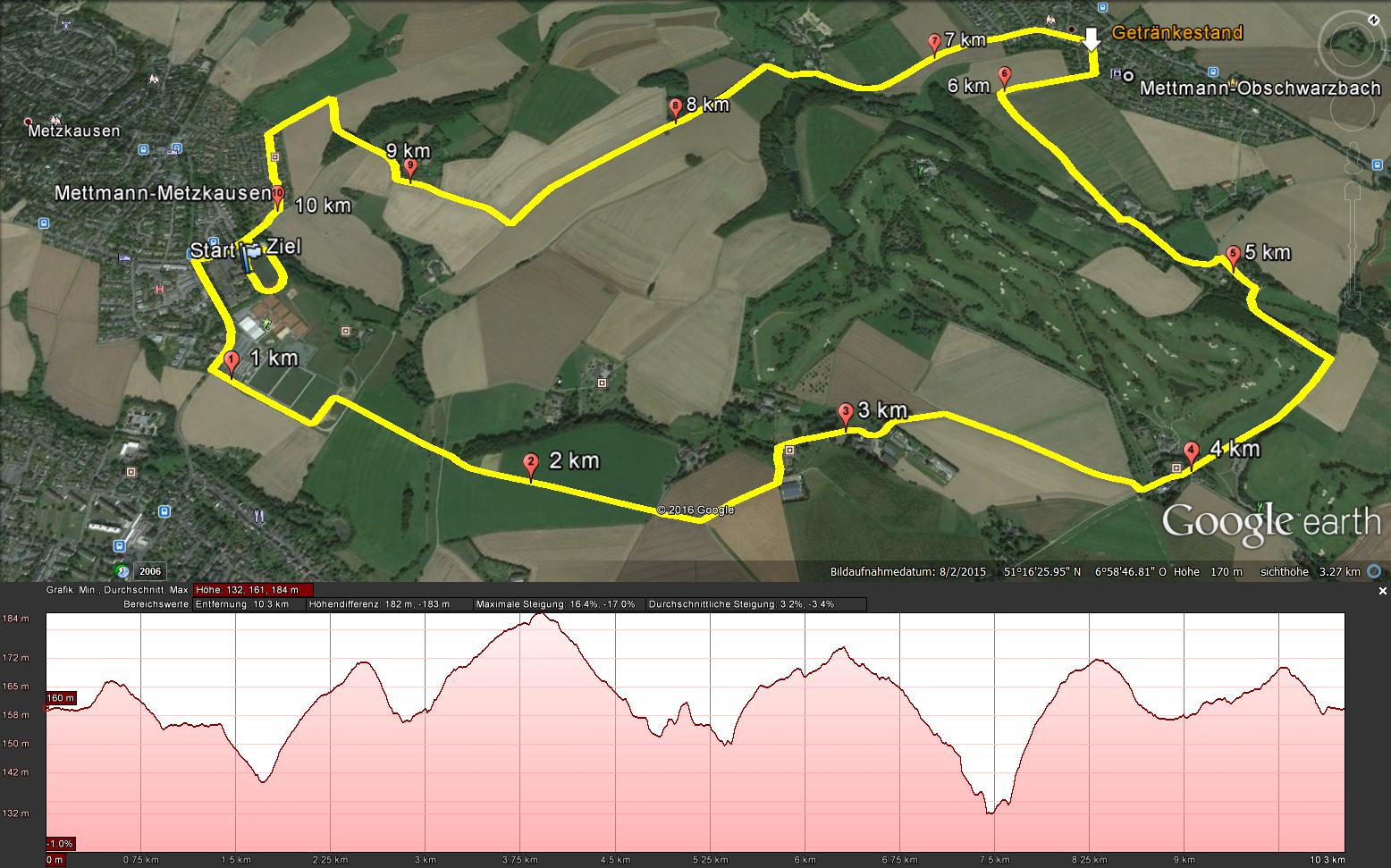Viewport: 1391px width, 868px height.
Task: Select the 8 km route marker
Action: pos(676,109)
